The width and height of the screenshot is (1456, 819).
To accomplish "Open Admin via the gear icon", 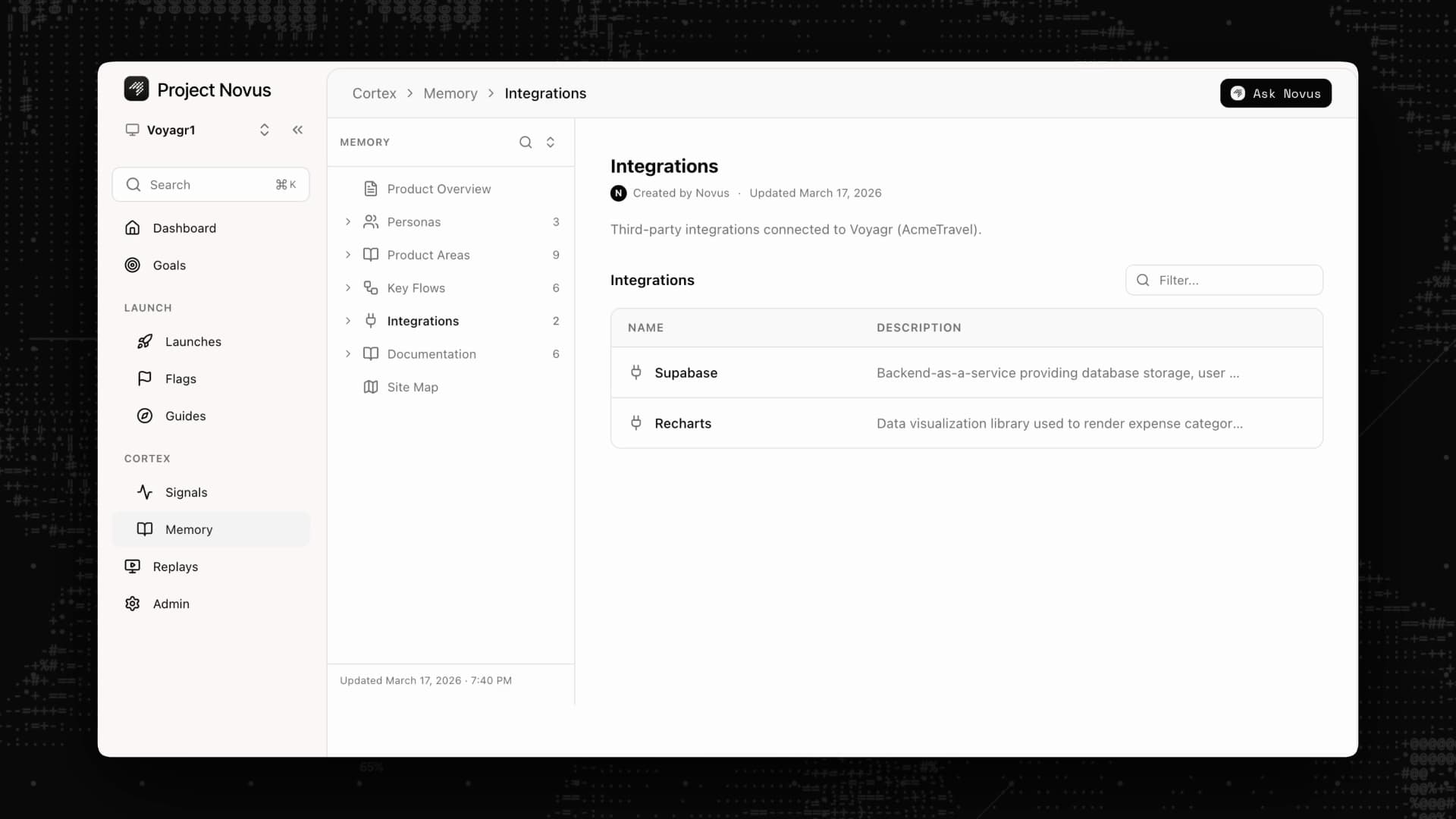I will coord(133,604).
